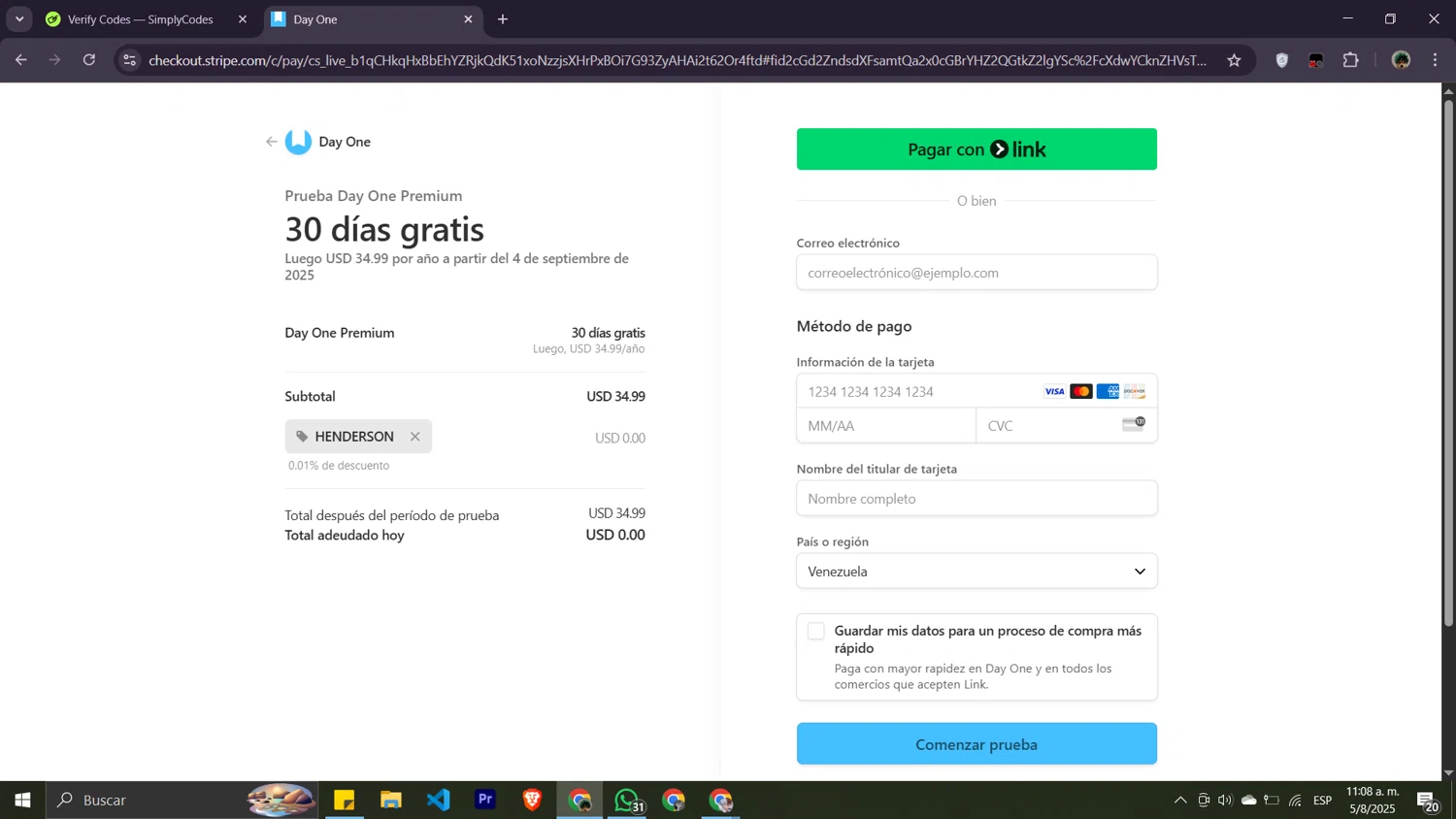This screenshot has height=819, width=1456.
Task: Open the tab search dropdown
Action: (x=19, y=19)
